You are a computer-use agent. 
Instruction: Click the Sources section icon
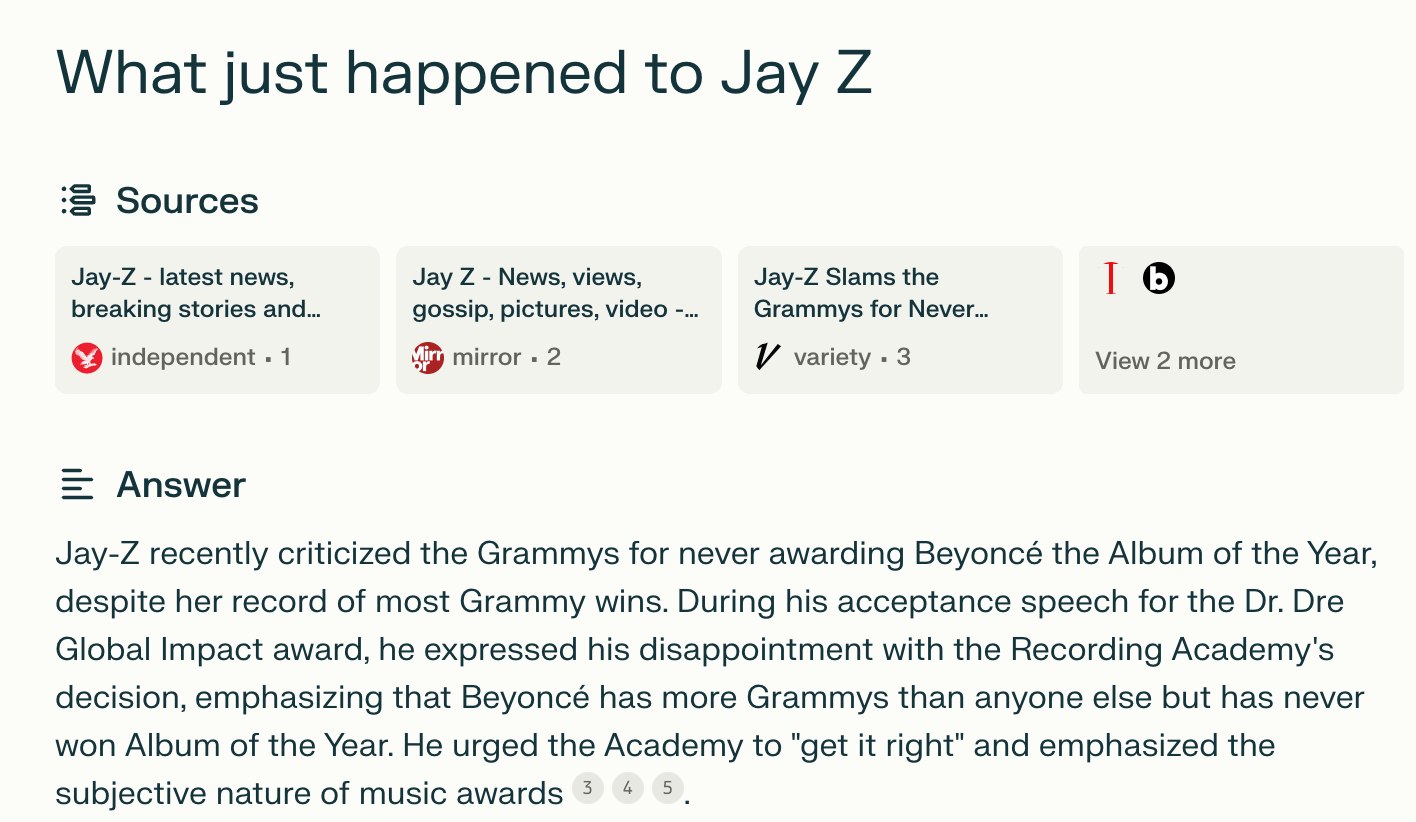(x=76, y=200)
